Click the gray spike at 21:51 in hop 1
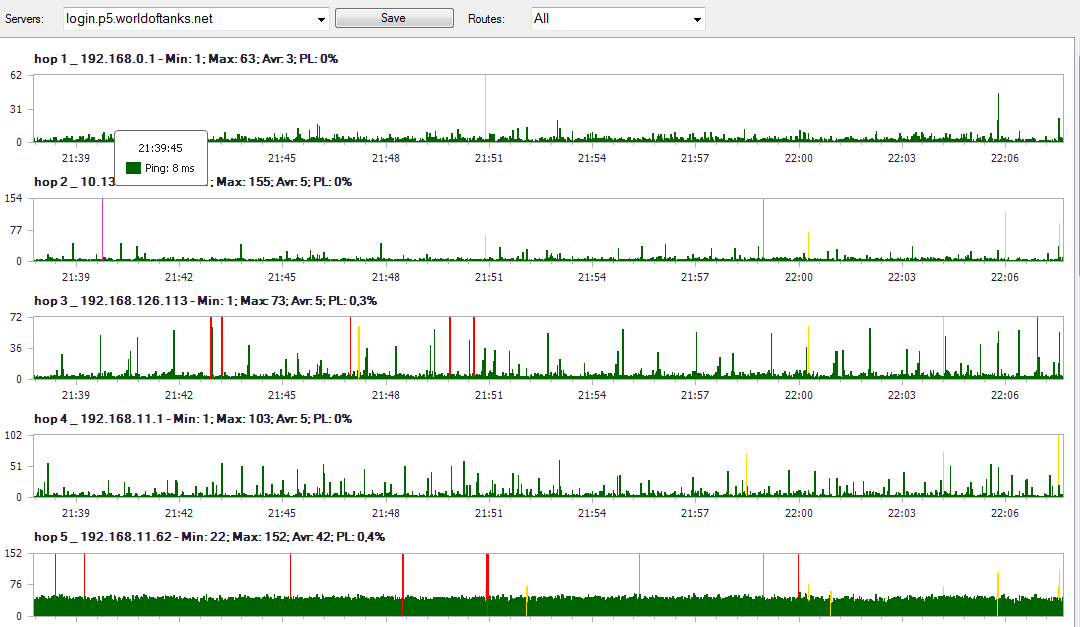This screenshot has height=627, width=1080. (486, 108)
